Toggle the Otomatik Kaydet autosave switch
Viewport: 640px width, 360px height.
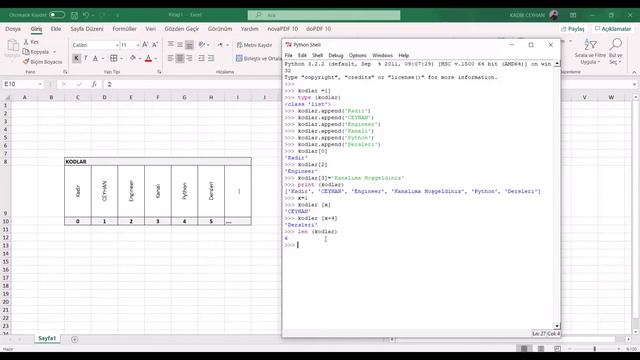coord(57,15)
